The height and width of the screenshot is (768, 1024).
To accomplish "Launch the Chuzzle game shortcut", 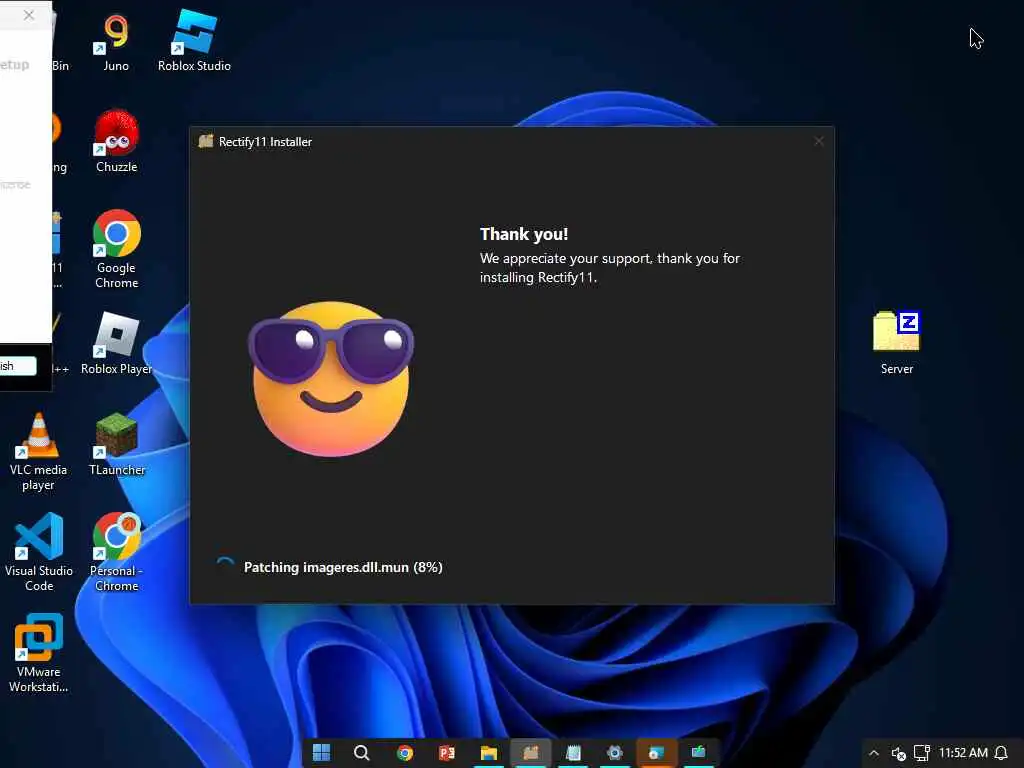I will pos(116,142).
